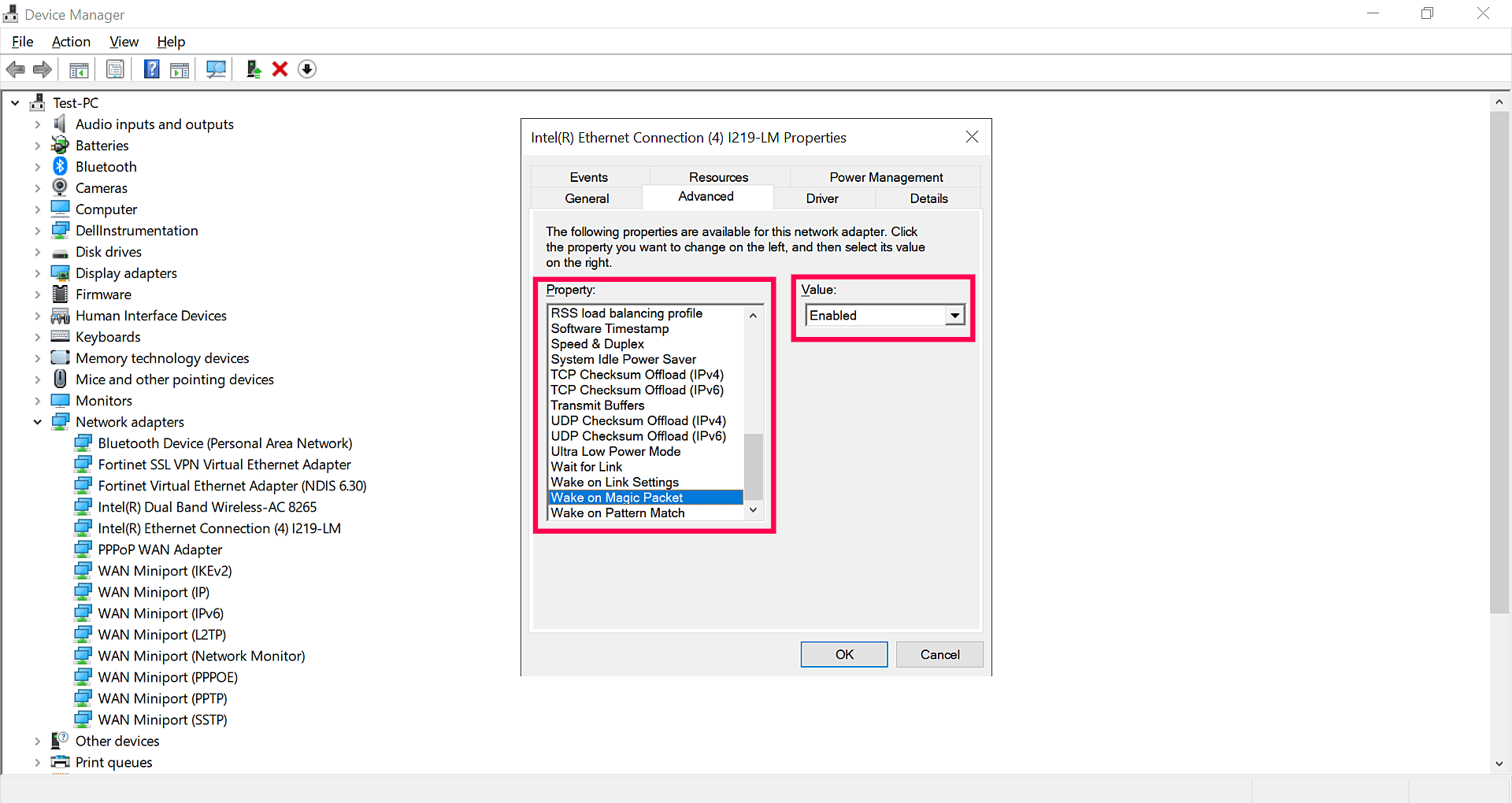Click the red X Uninstall device icon
This screenshot has height=803, width=1512.
click(x=280, y=69)
